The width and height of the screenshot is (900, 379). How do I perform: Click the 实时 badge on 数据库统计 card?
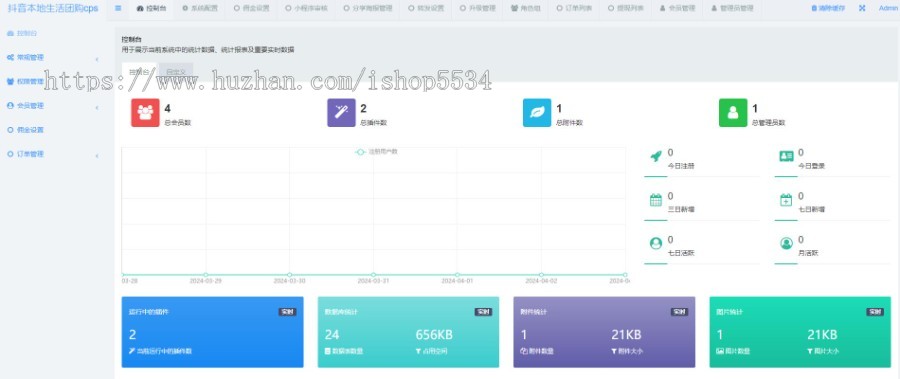click(483, 312)
